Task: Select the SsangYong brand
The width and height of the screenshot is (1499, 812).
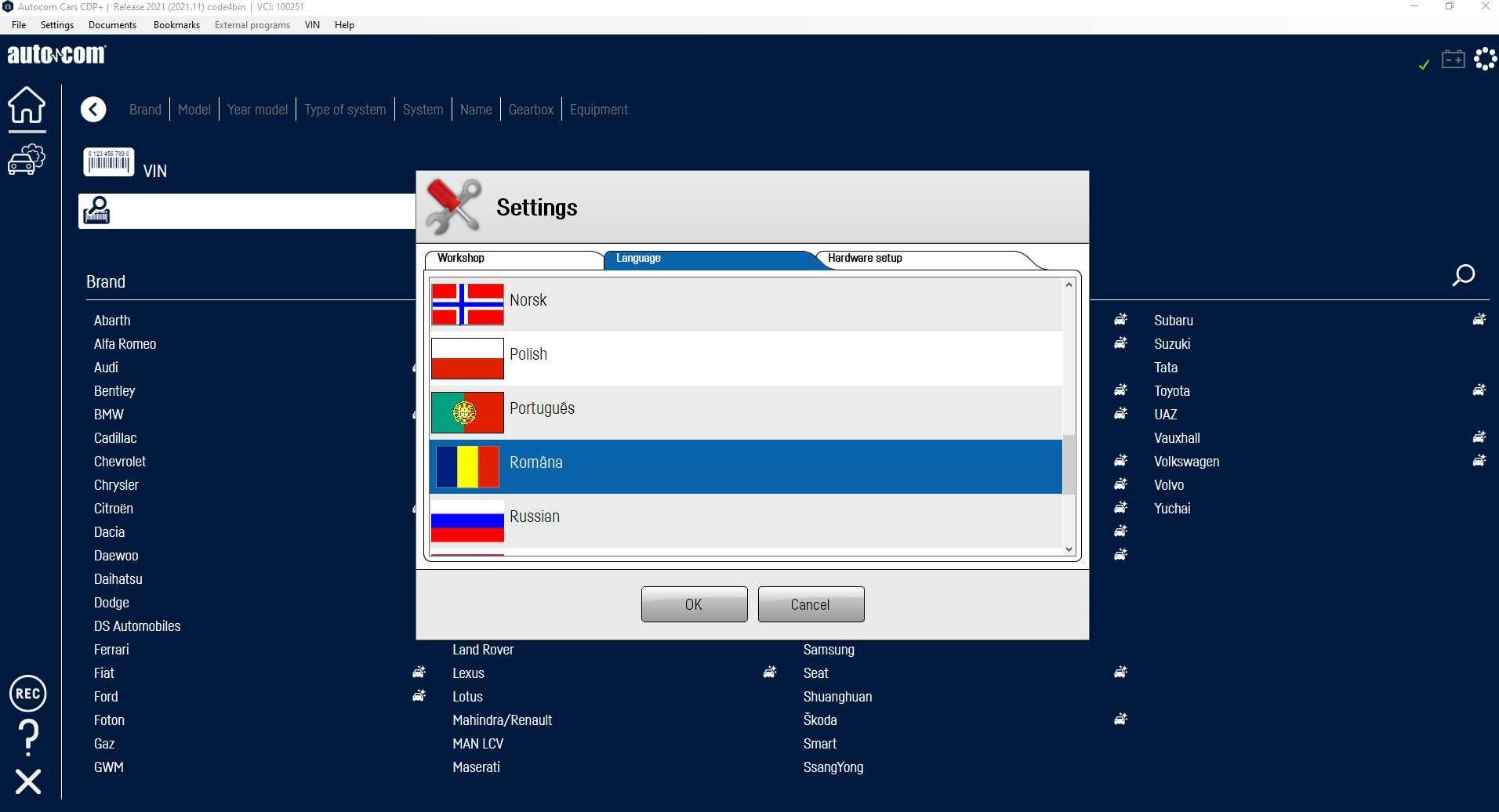Action: click(x=833, y=767)
